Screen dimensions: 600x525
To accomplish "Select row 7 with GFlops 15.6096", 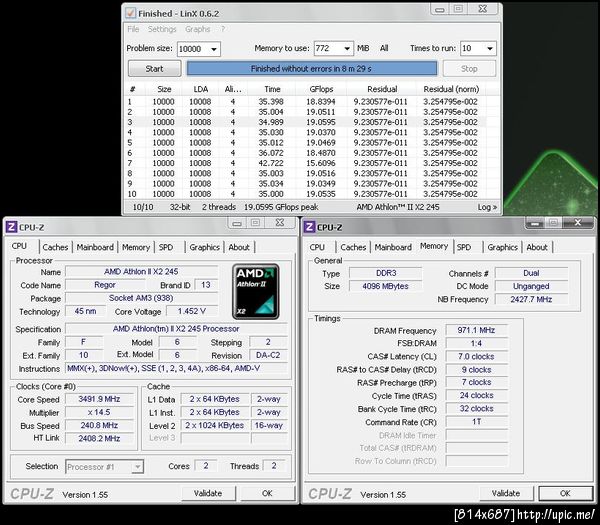I will pyautogui.click(x=306, y=163).
